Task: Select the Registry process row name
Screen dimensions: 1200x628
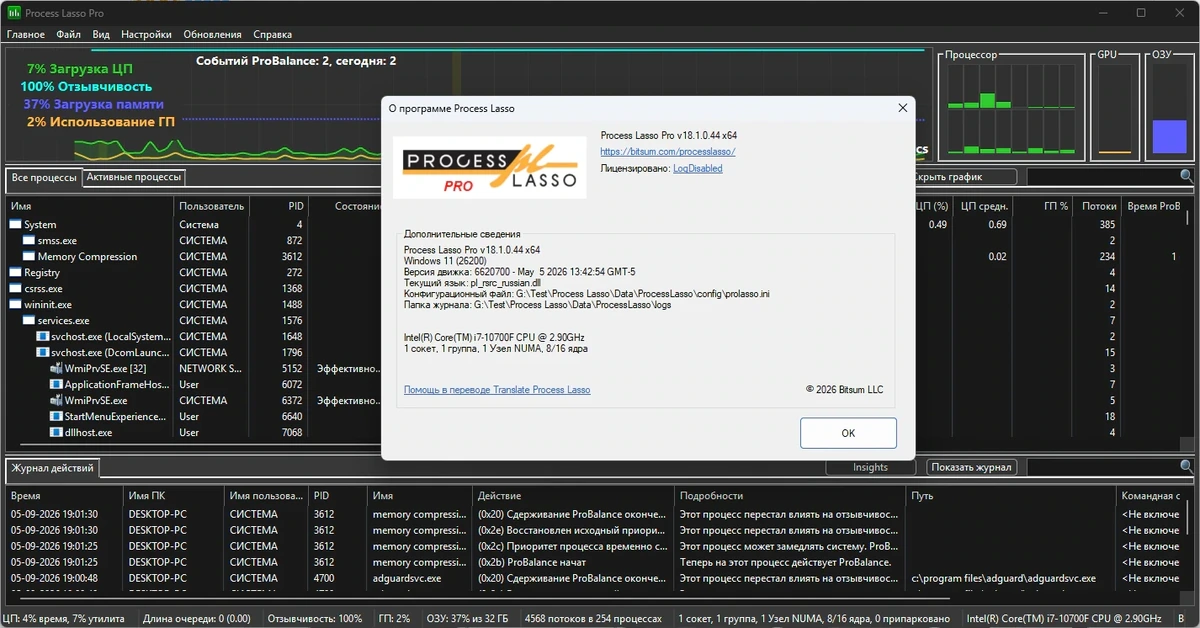Action: [x=42, y=273]
